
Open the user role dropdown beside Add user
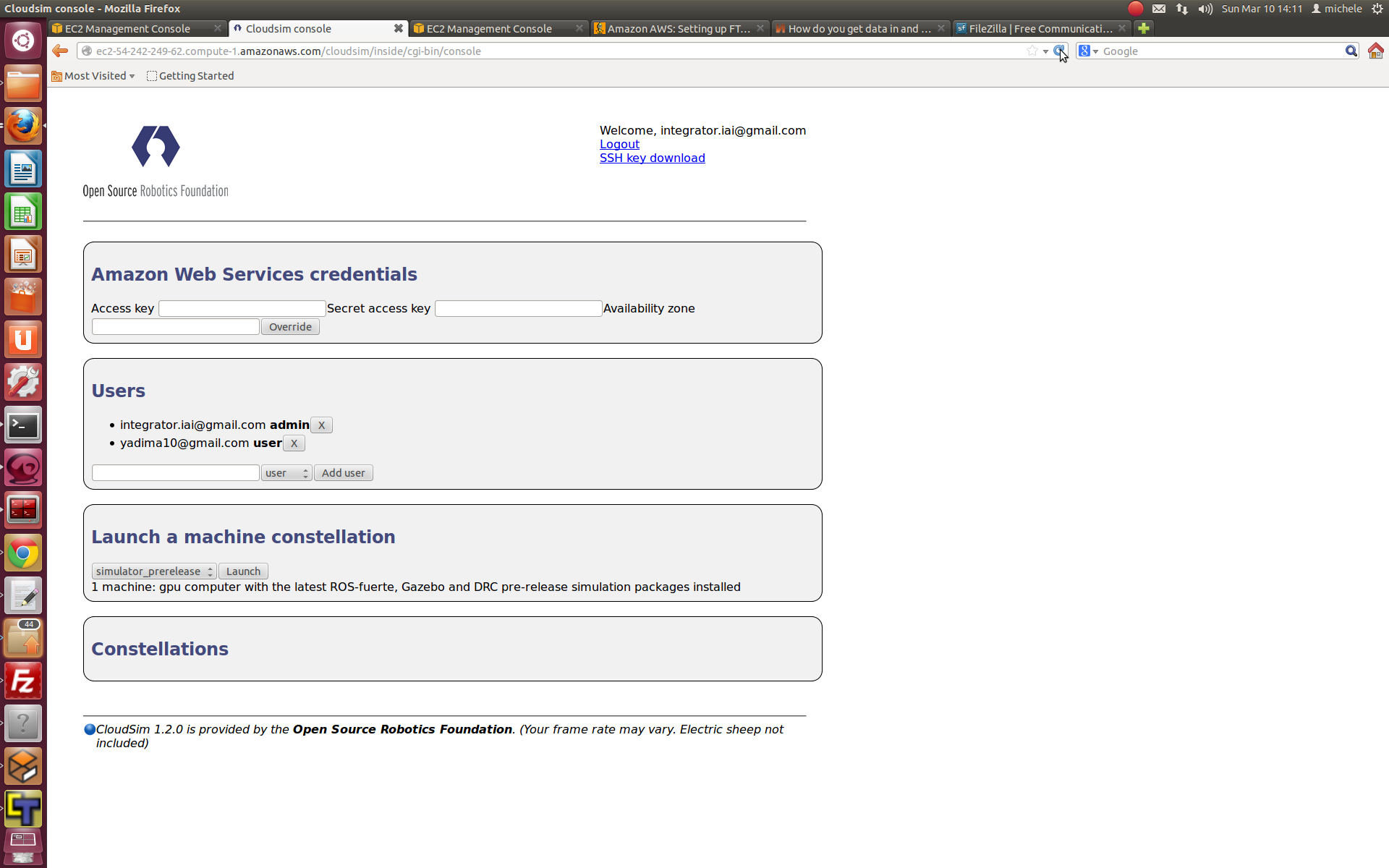click(286, 472)
